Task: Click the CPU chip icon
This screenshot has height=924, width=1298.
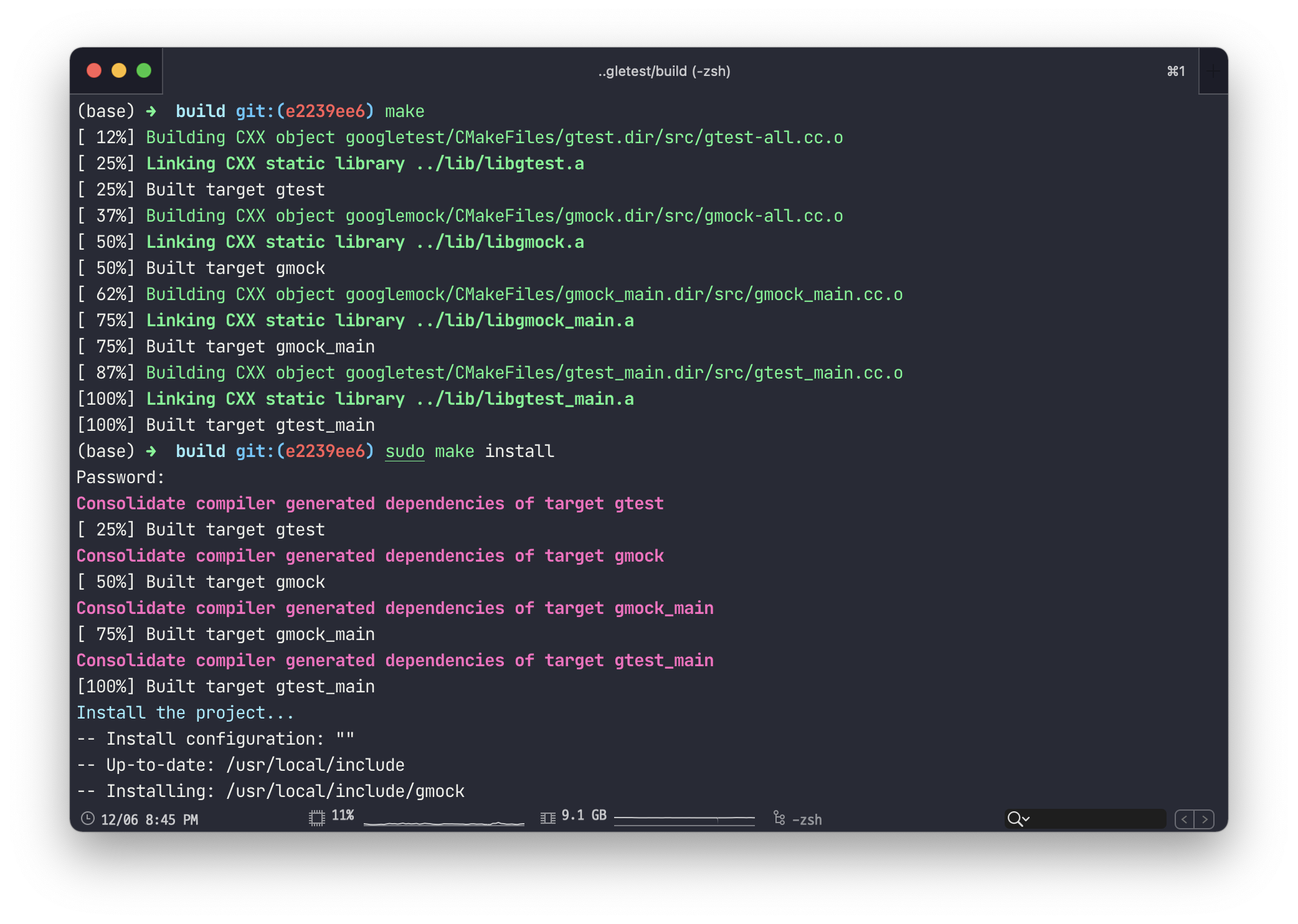Action: (317, 818)
